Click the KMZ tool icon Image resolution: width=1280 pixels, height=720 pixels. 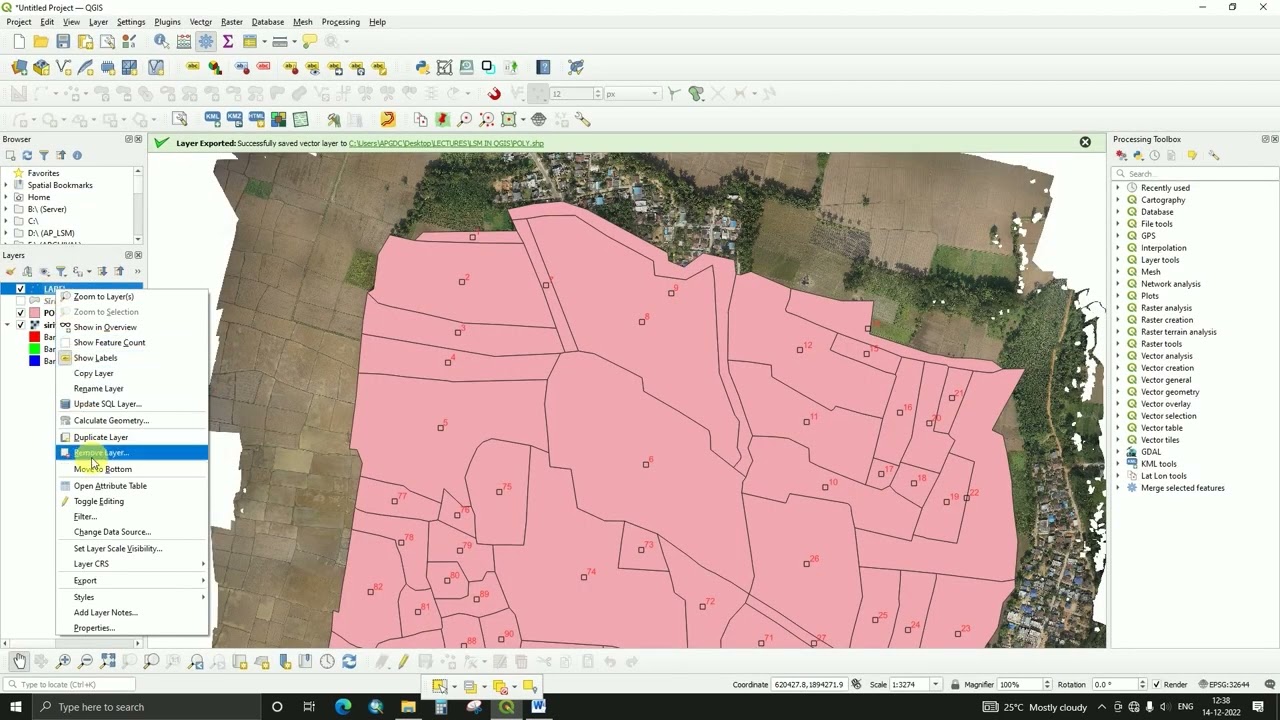click(x=234, y=119)
